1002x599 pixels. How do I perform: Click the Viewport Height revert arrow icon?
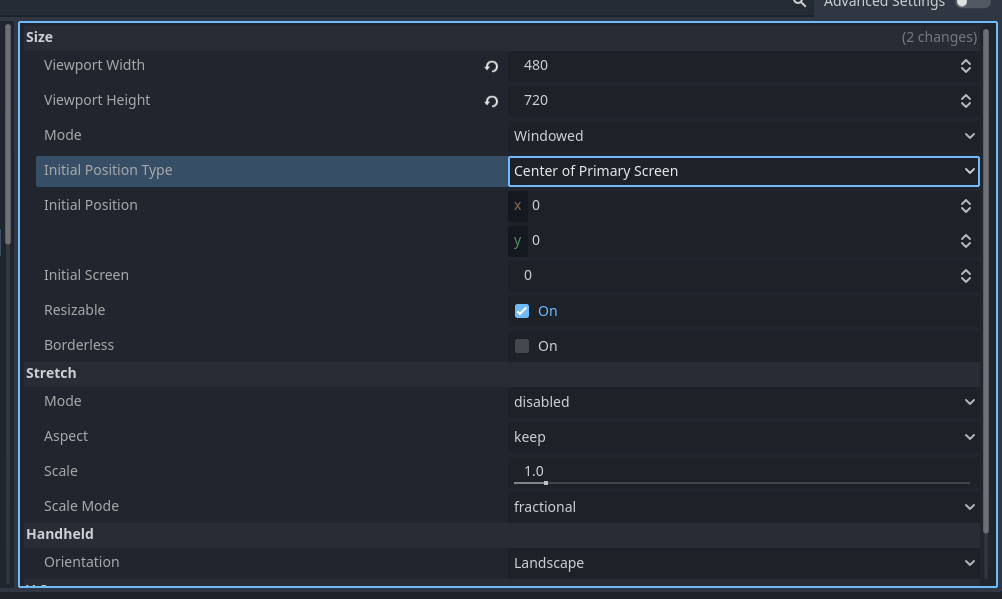click(491, 101)
